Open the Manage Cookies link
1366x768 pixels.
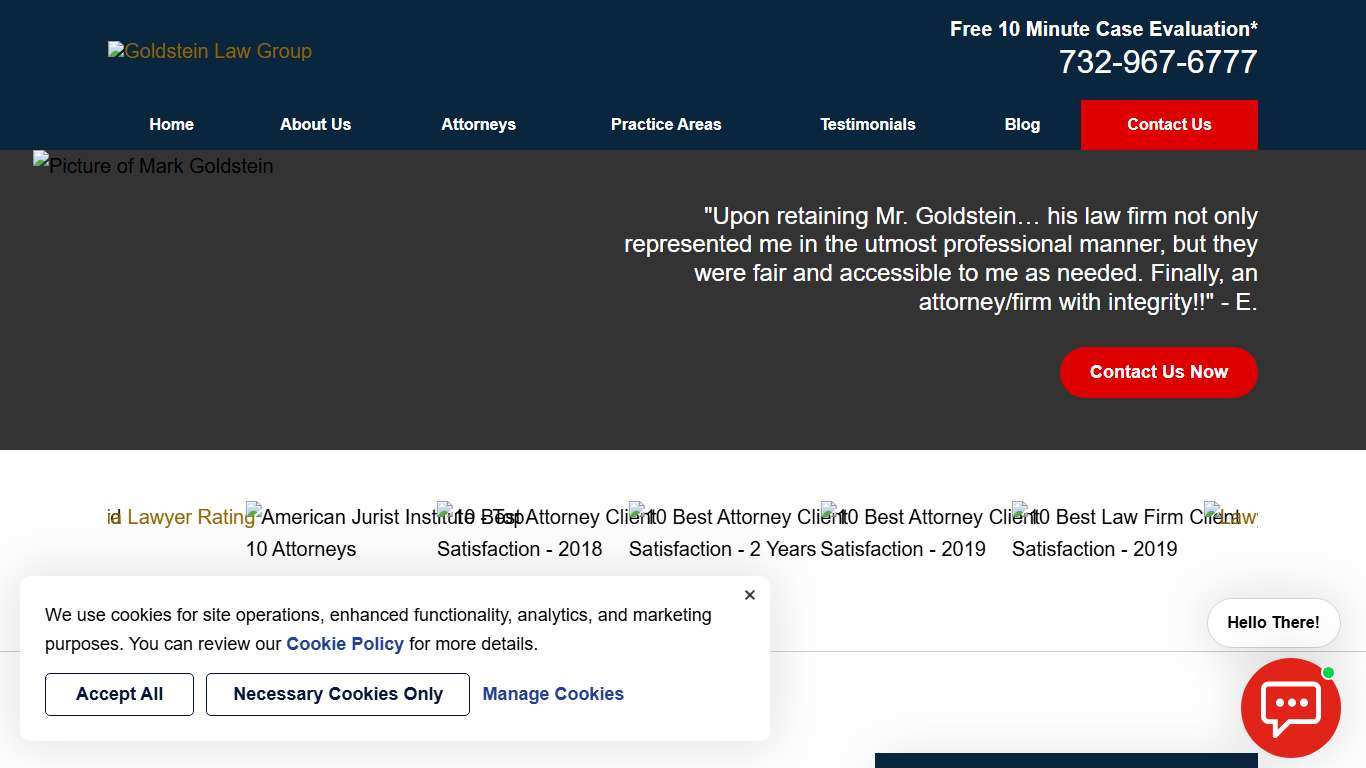(553, 694)
